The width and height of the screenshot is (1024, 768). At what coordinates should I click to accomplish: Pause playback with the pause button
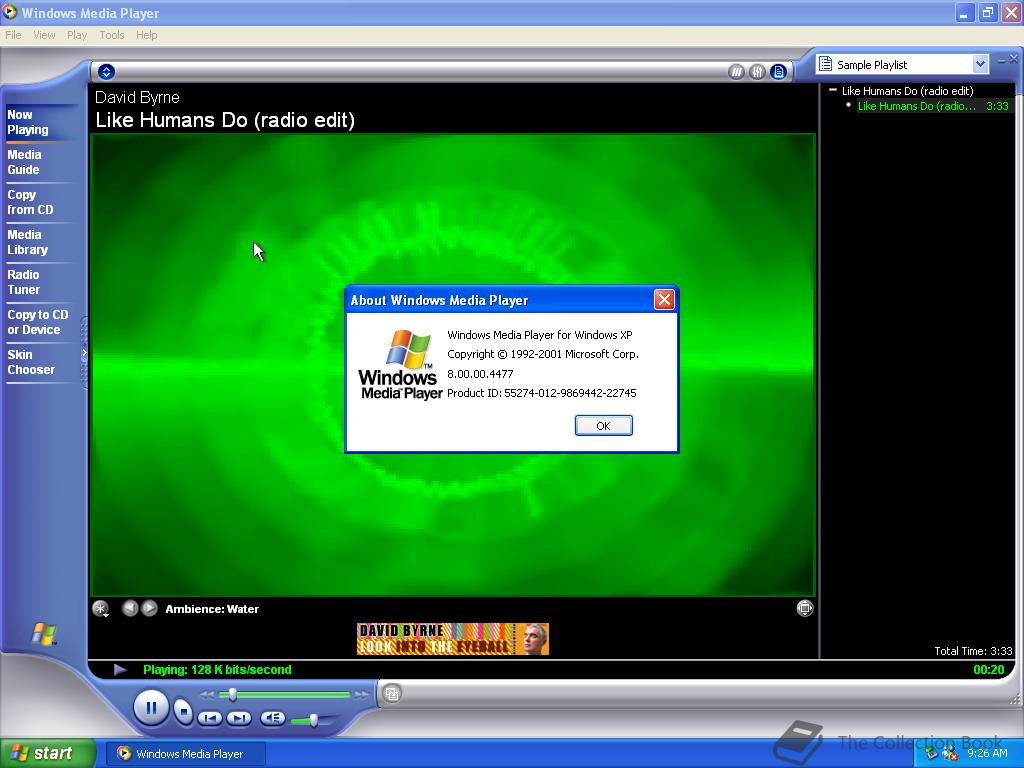151,708
